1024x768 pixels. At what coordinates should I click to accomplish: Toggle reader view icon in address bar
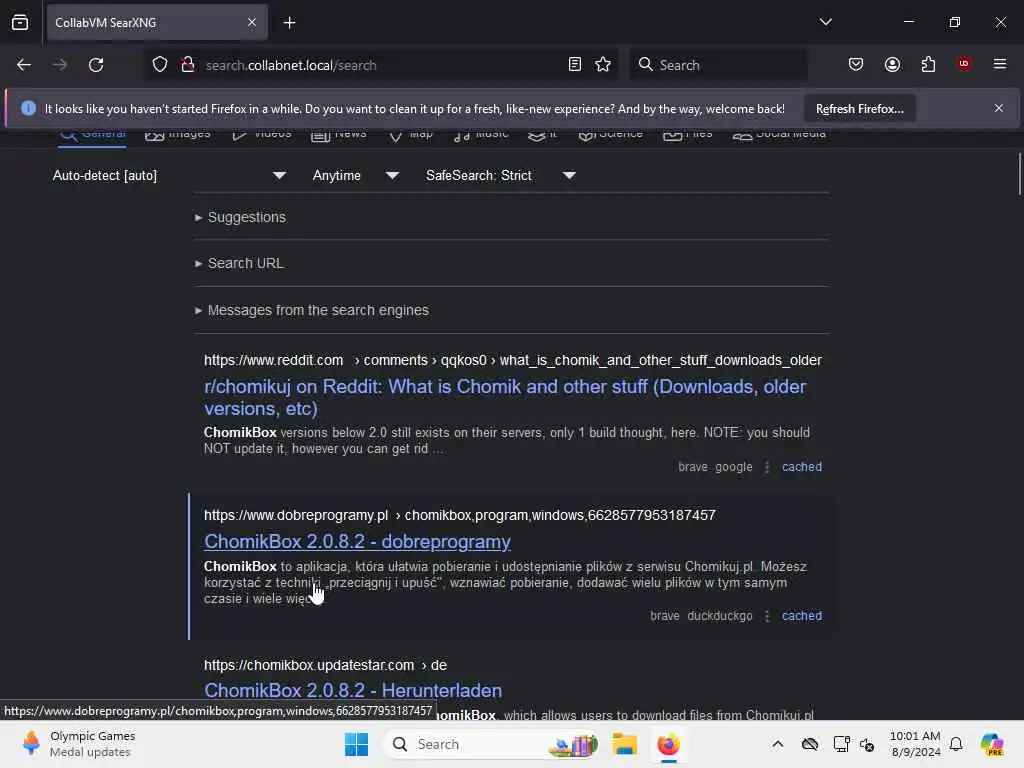[x=575, y=65]
